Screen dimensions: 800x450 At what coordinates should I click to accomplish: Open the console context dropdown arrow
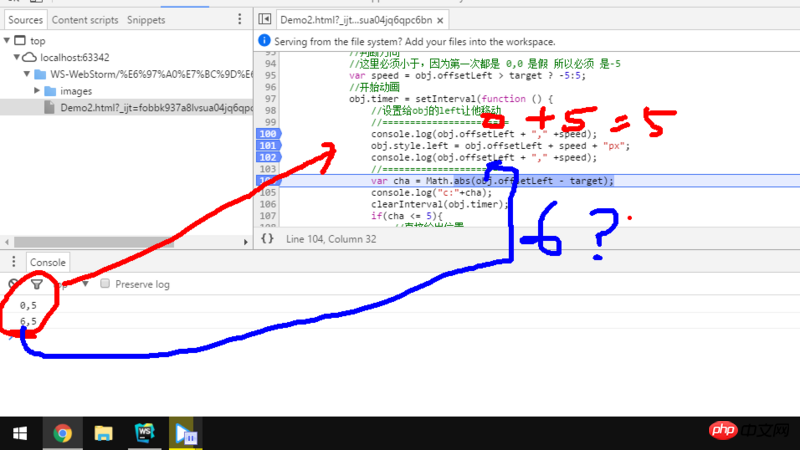coord(85,284)
